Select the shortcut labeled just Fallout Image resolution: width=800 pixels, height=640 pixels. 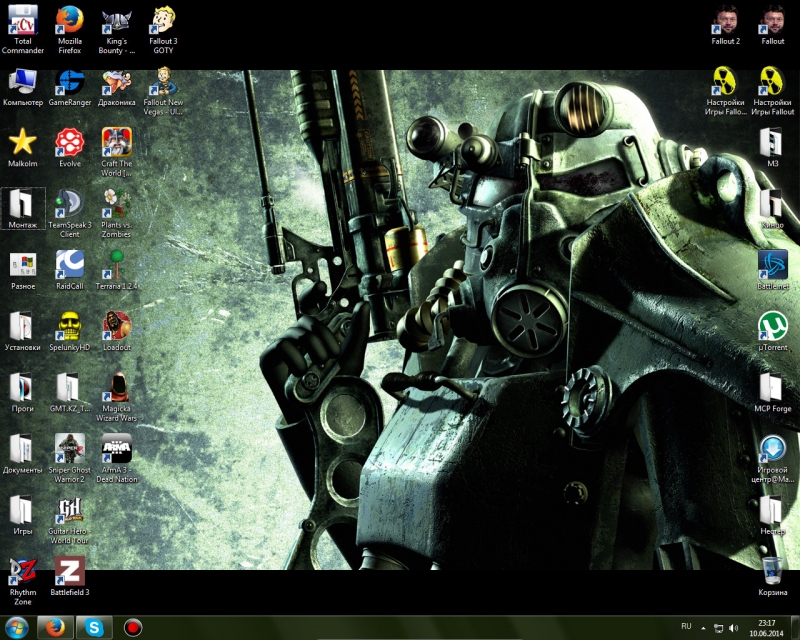(x=772, y=26)
